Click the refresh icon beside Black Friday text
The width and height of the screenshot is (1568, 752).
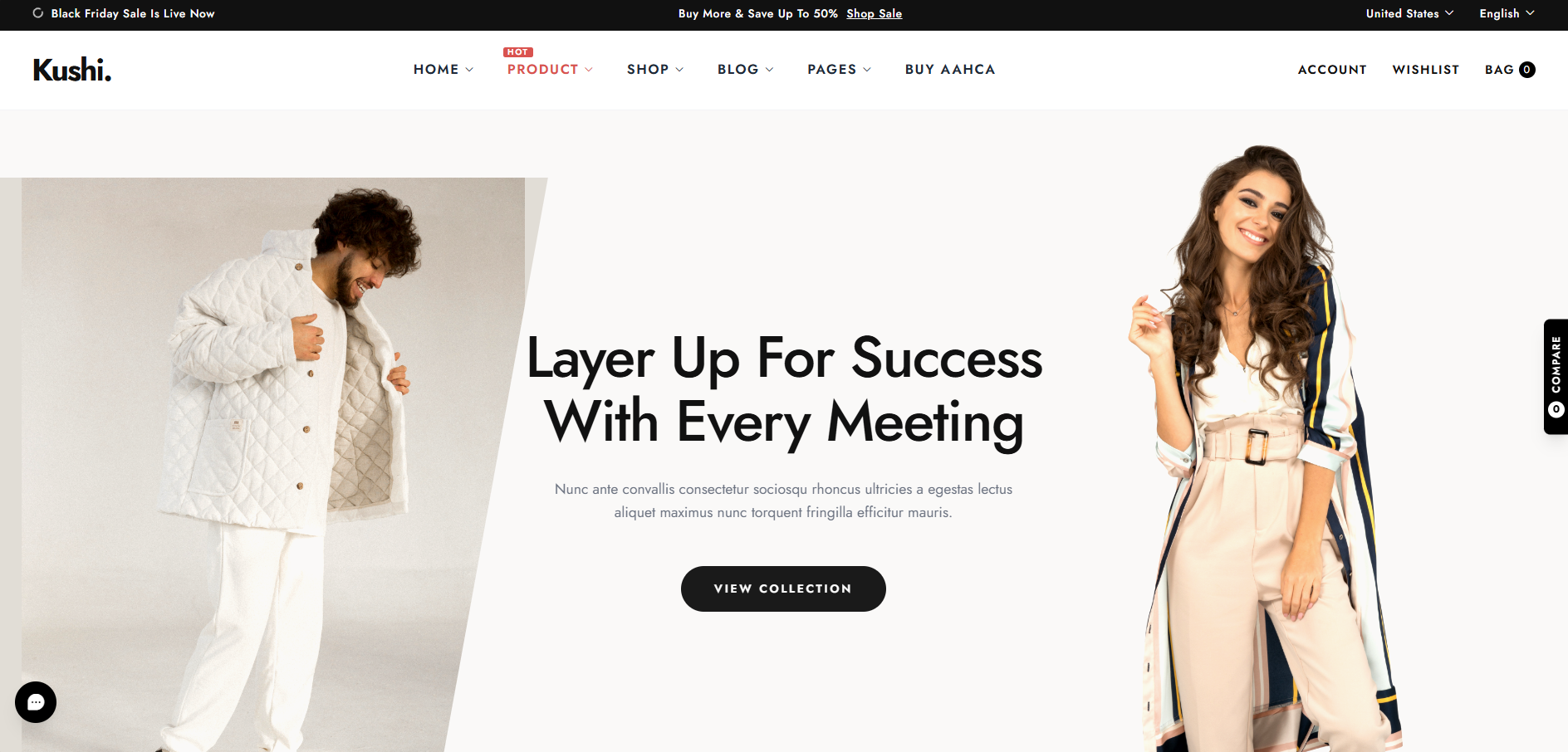click(38, 13)
